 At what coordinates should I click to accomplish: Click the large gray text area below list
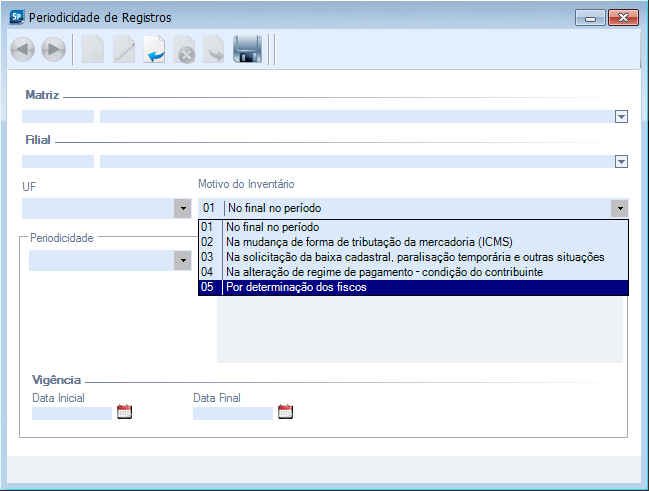coord(420,330)
